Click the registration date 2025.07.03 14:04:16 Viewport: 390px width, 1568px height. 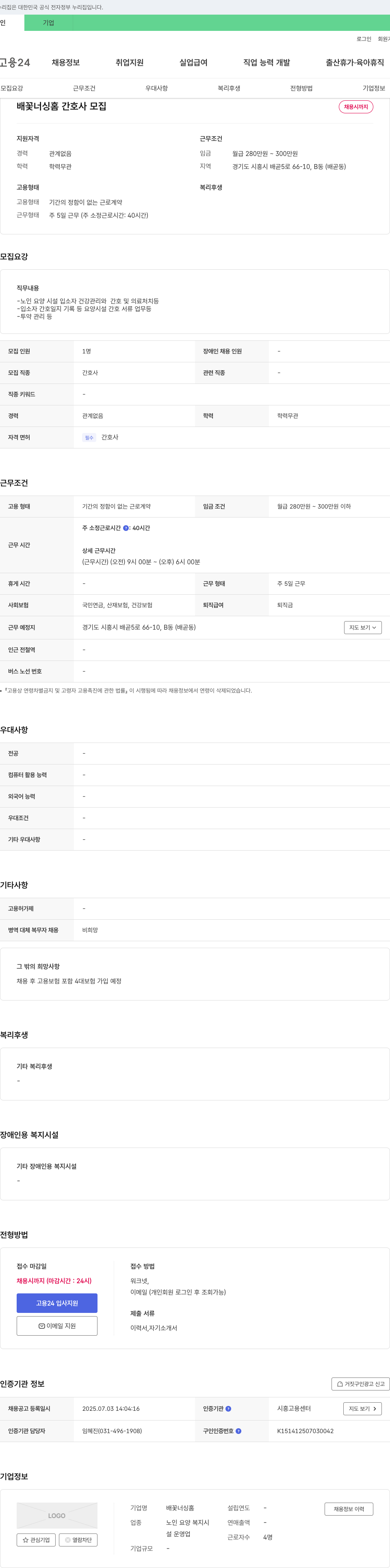111,1408
